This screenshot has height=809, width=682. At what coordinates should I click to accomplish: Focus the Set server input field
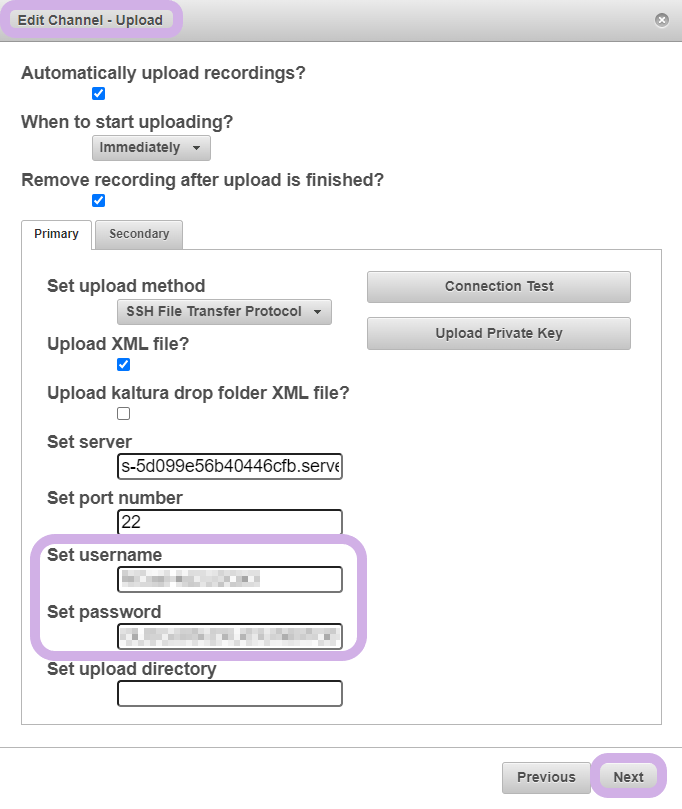[x=230, y=467]
